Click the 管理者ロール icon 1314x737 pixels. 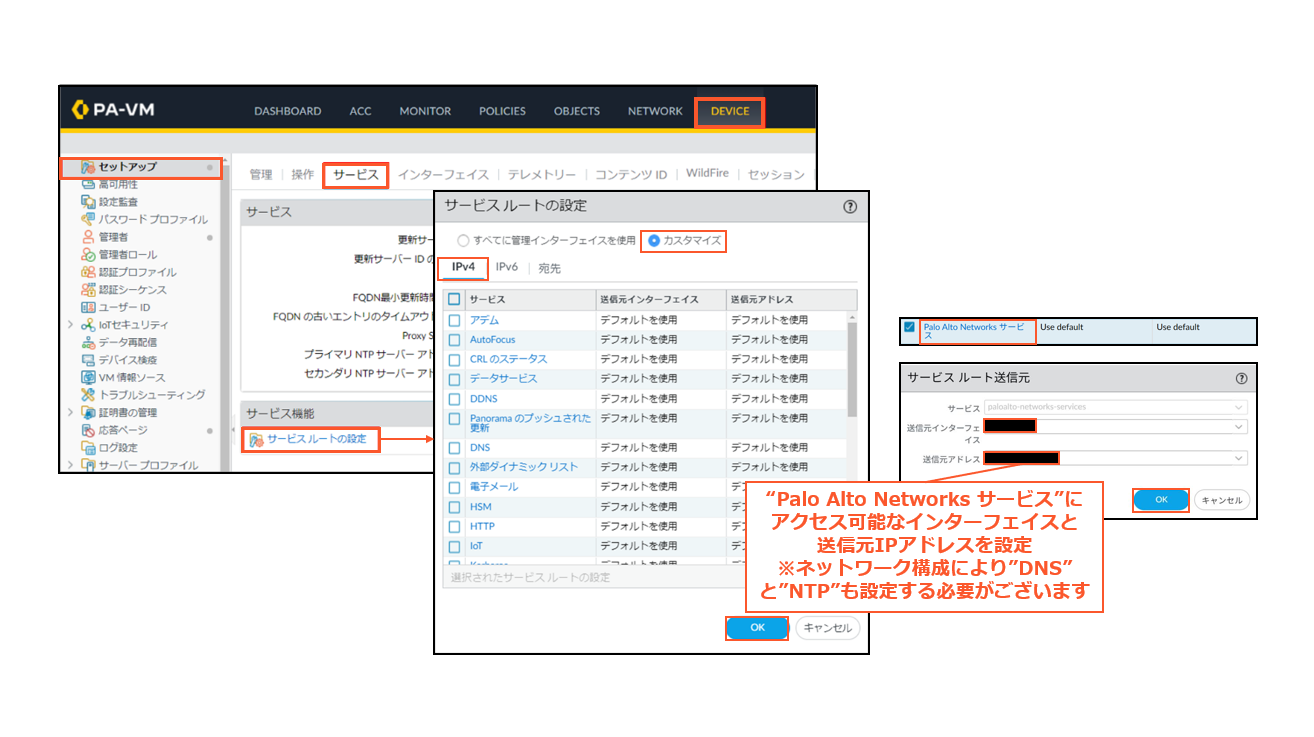click(x=88, y=254)
